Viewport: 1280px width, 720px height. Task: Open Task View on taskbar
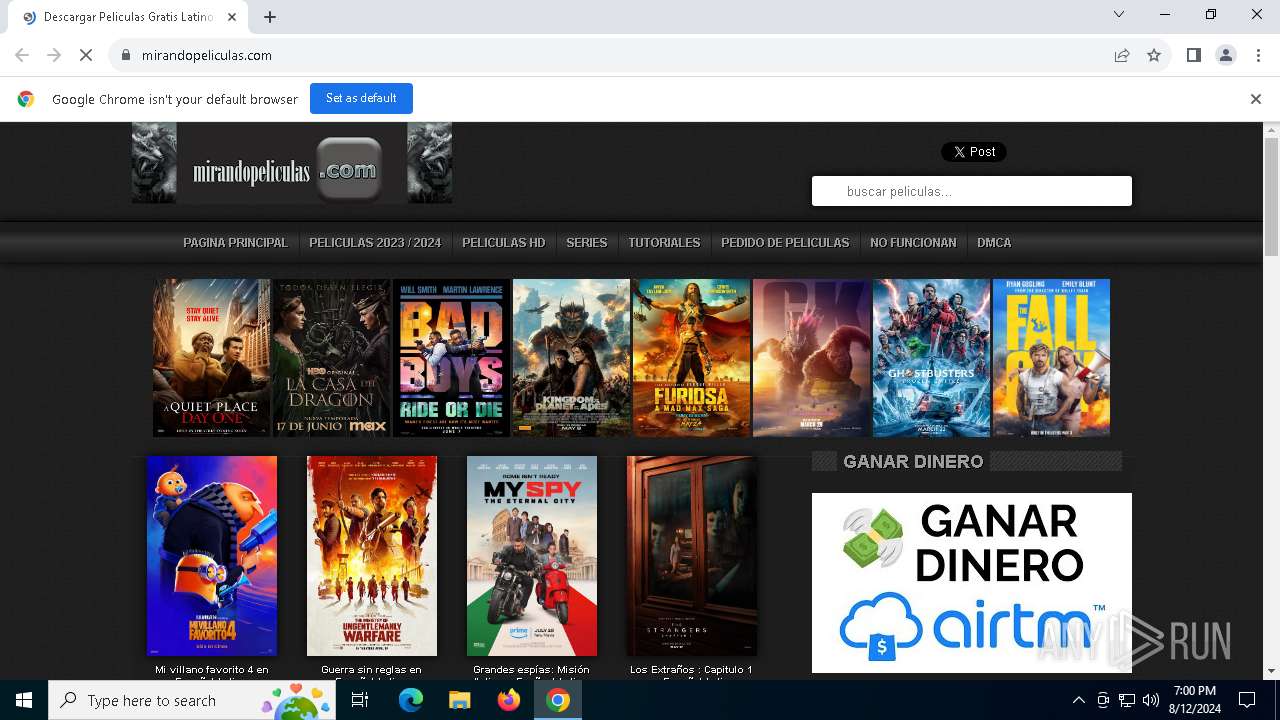(360, 700)
